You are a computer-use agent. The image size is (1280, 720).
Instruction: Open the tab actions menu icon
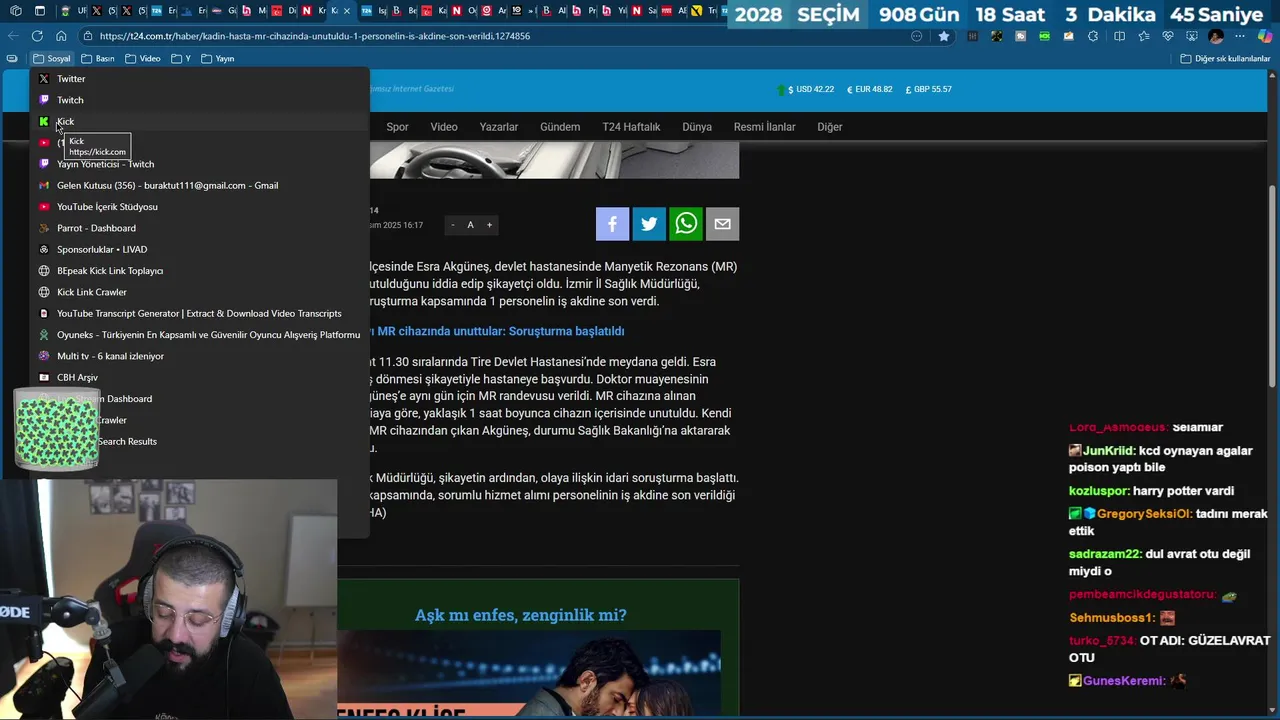(x=39, y=11)
